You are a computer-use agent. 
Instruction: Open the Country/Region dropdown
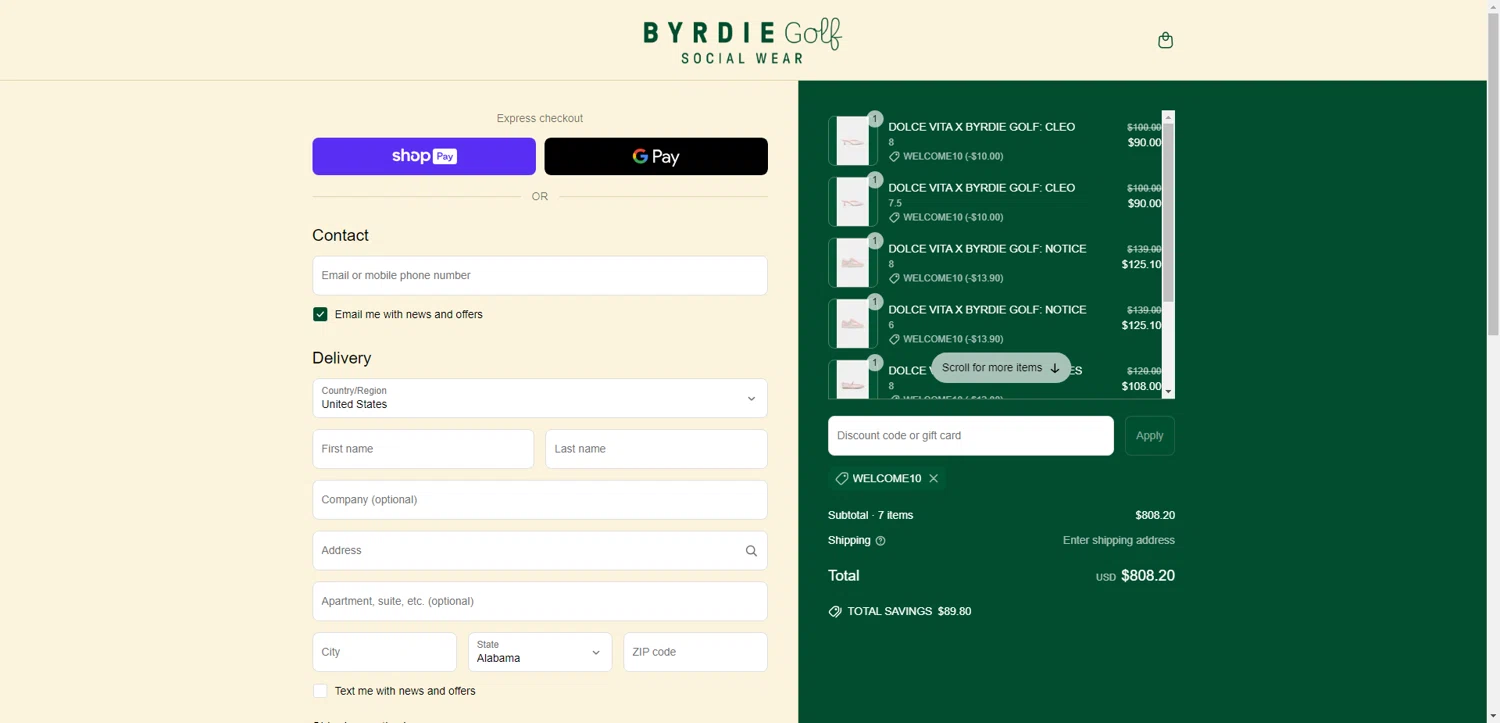point(540,398)
